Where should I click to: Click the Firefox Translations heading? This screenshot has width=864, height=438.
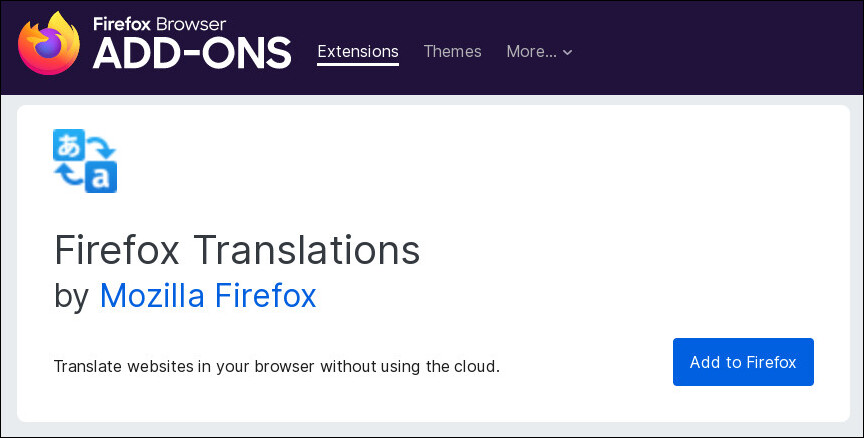pyautogui.click(x=237, y=250)
